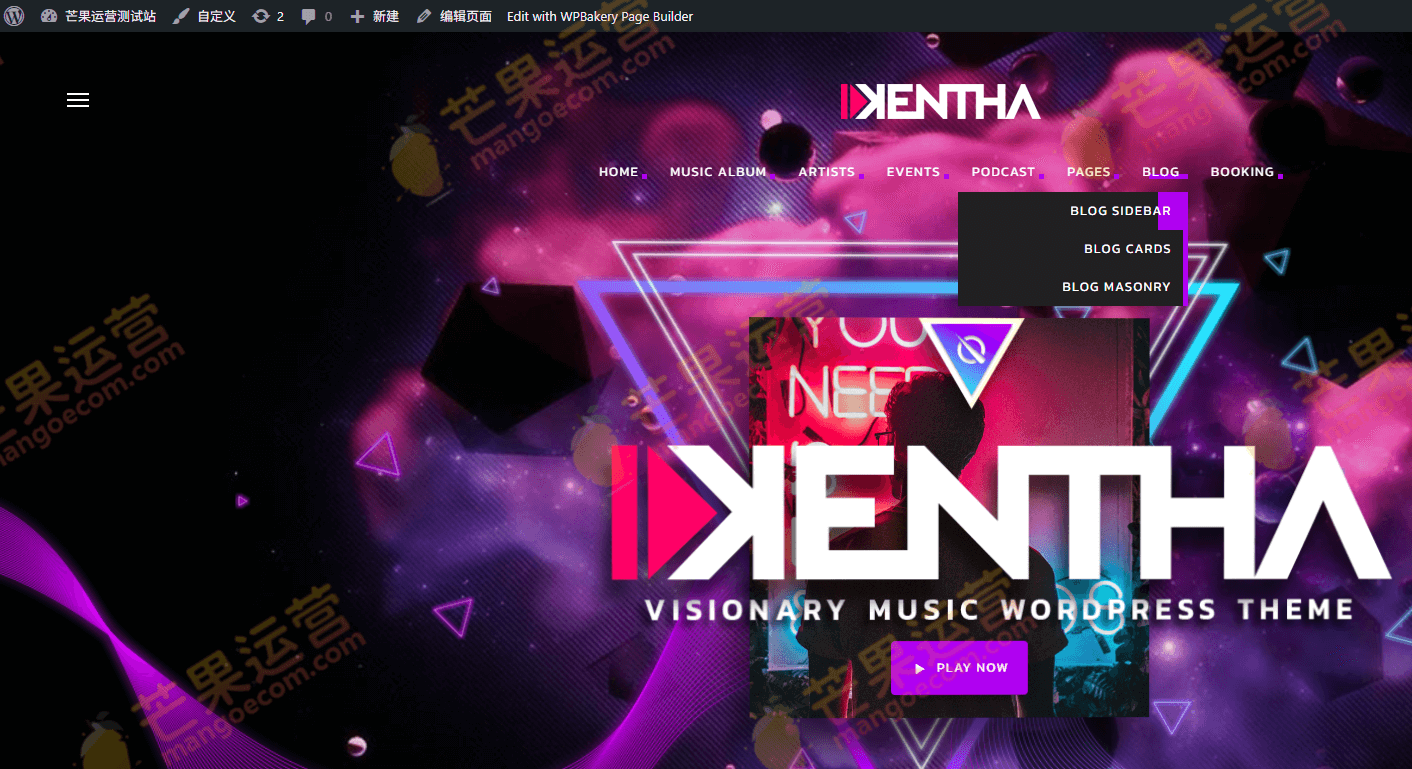Open the BLOG CARDS submenu entry
The height and width of the screenshot is (769, 1412).
(x=1127, y=248)
